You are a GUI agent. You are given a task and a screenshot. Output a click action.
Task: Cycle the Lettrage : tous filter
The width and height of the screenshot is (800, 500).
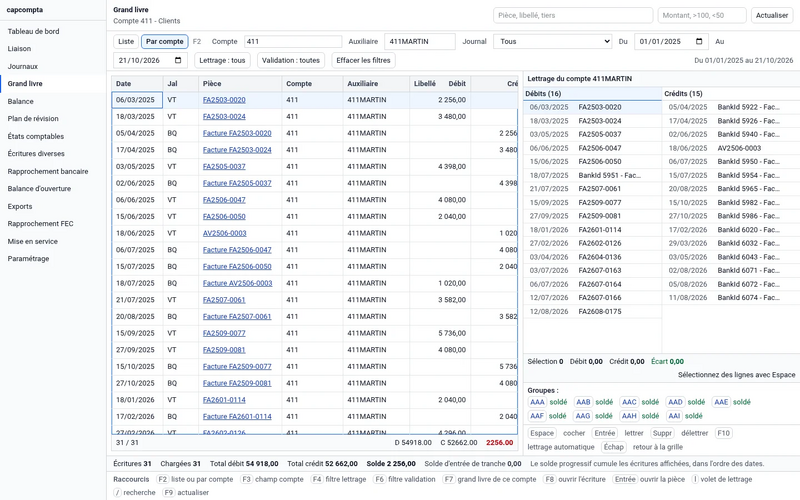pyautogui.click(x=222, y=60)
